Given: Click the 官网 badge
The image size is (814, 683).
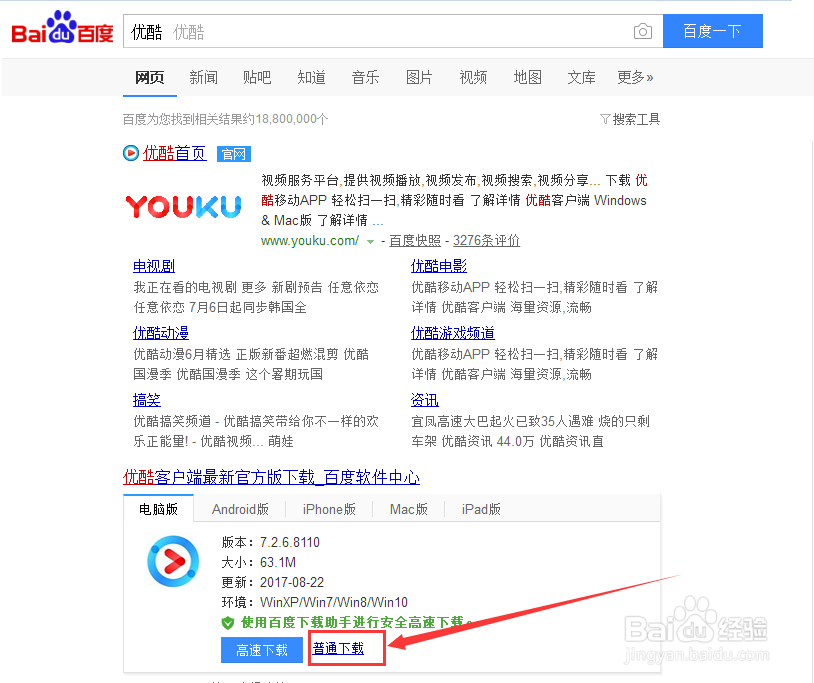Looking at the screenshot, I should [234, 154].
